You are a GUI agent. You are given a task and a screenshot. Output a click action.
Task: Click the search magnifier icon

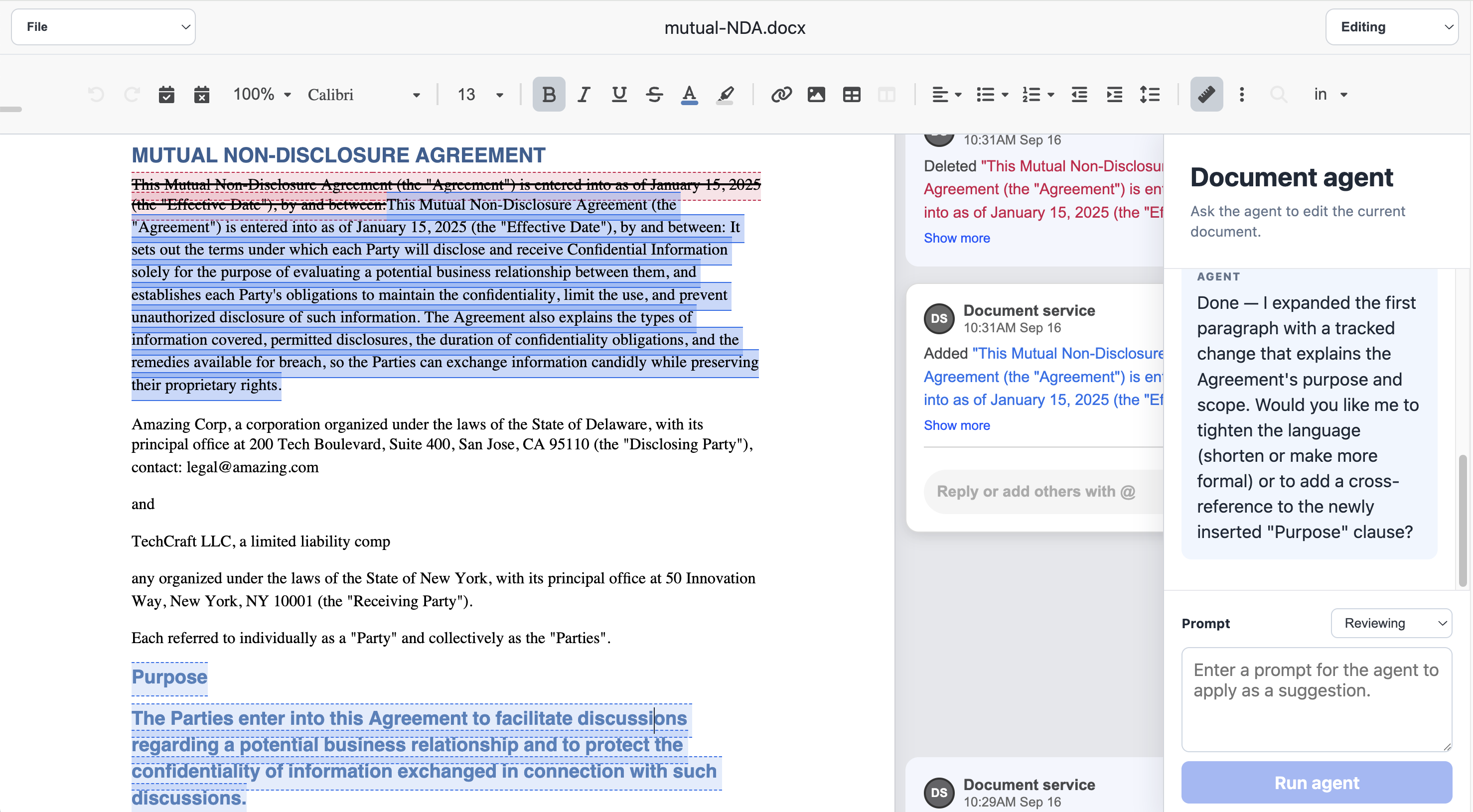pyautogui.click(x=1279, y=94)
